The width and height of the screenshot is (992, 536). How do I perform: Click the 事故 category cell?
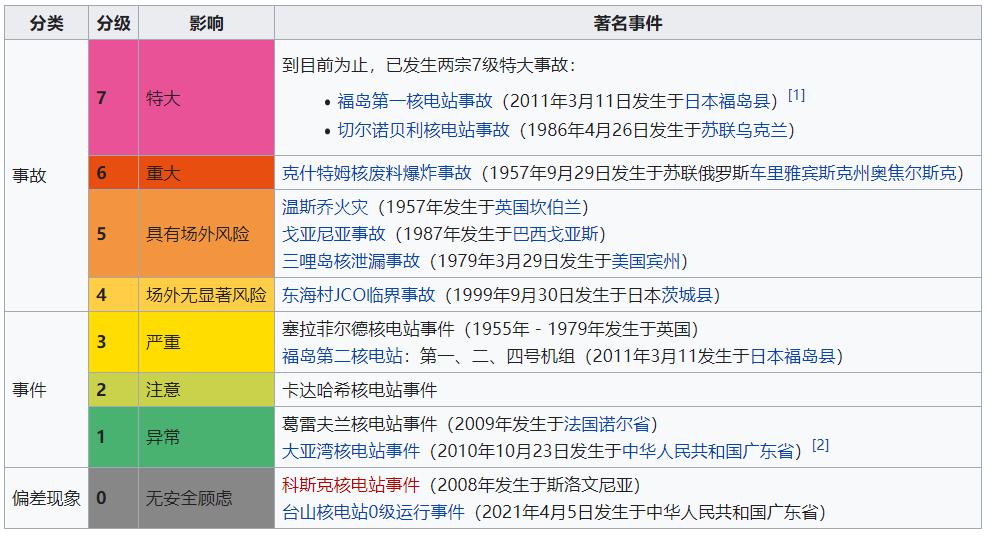[x=47, y=175]
